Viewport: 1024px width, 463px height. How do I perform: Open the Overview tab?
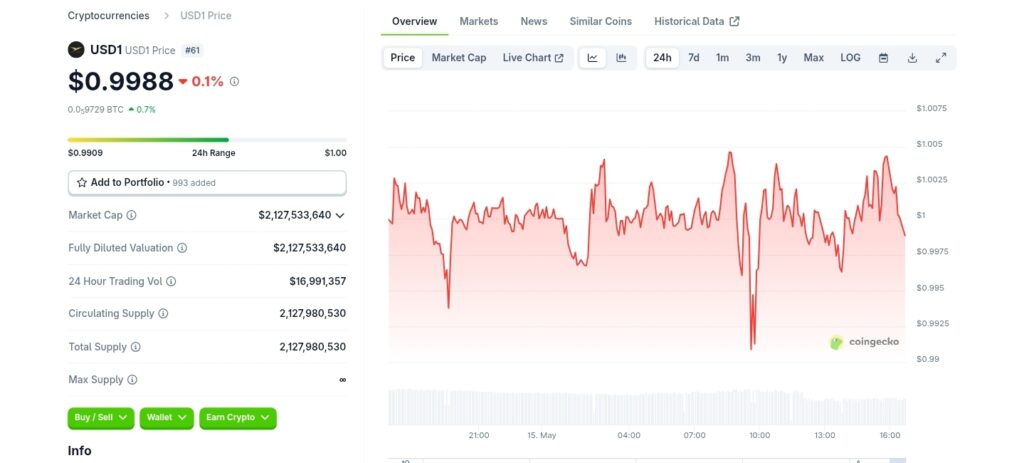click(415, 21)
